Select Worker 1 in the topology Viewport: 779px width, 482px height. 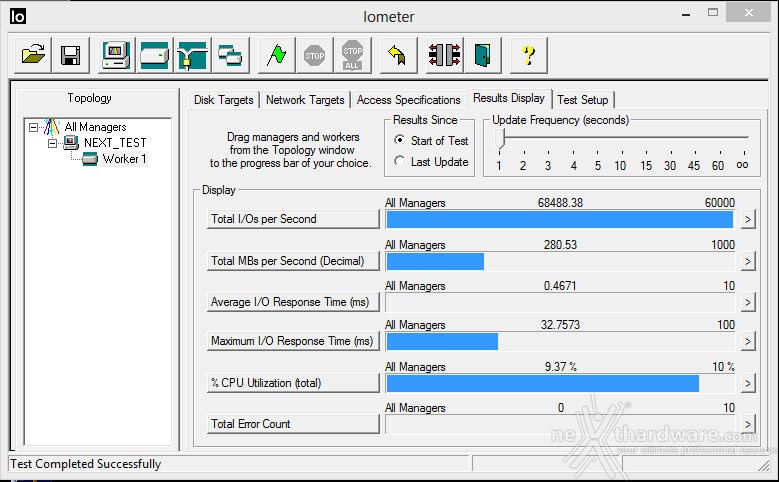[124, 159]
